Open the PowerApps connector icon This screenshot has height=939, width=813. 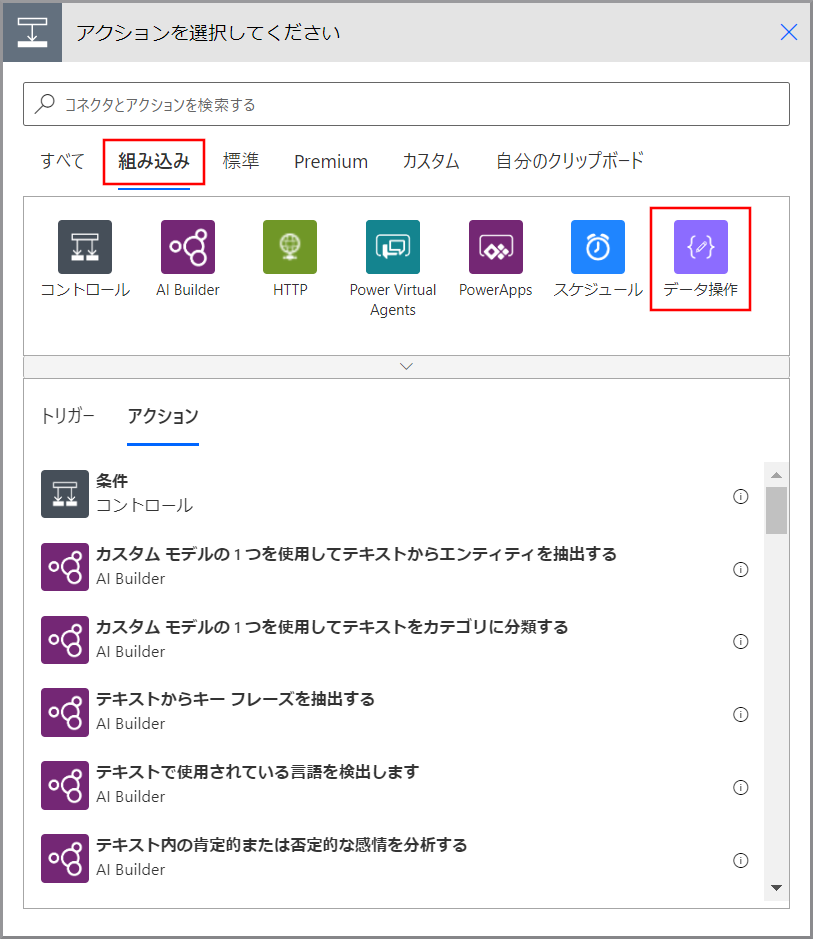click(x=496, y=247)
